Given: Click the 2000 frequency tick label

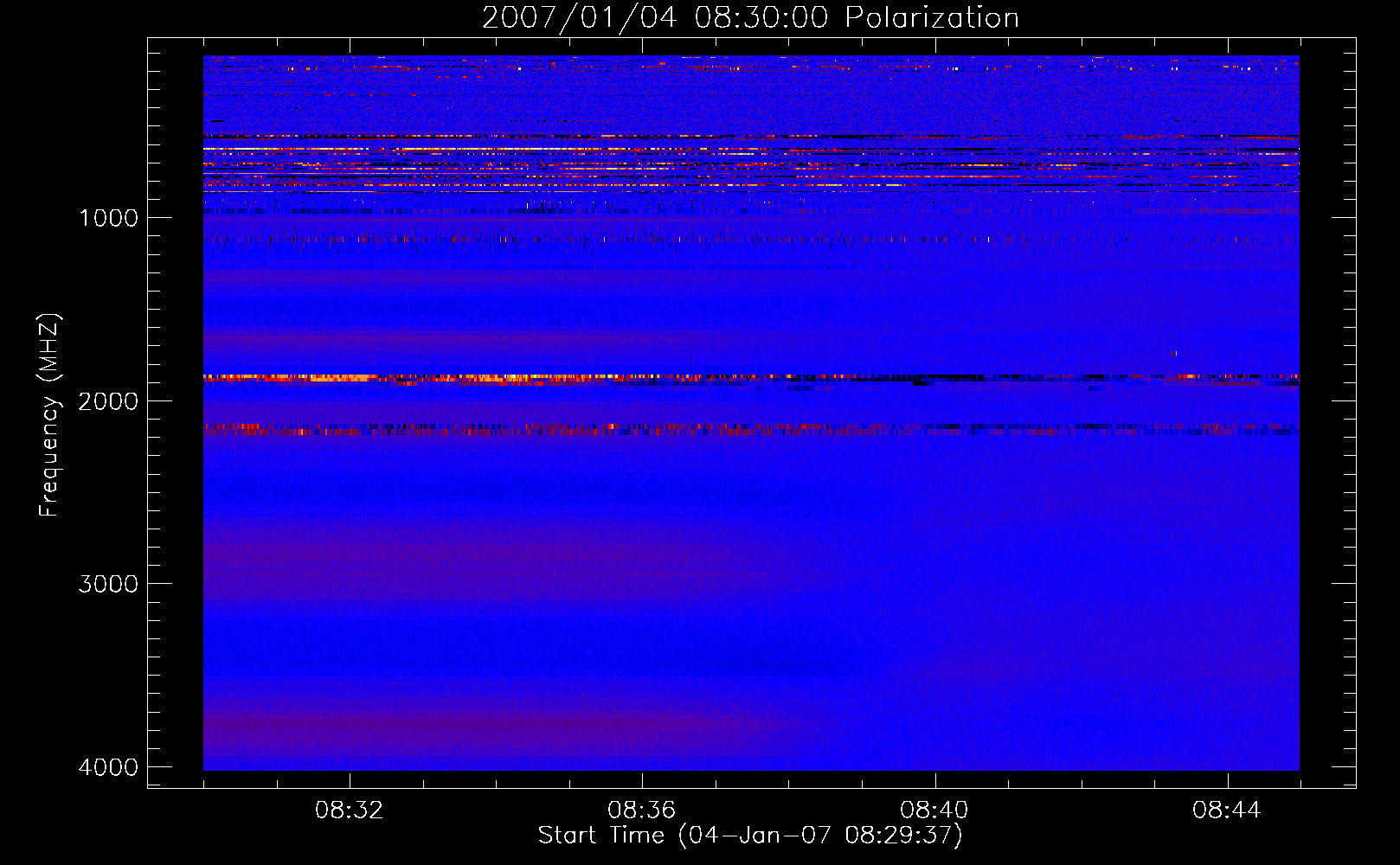Looking at the screenshot, I should pos(108,400).
